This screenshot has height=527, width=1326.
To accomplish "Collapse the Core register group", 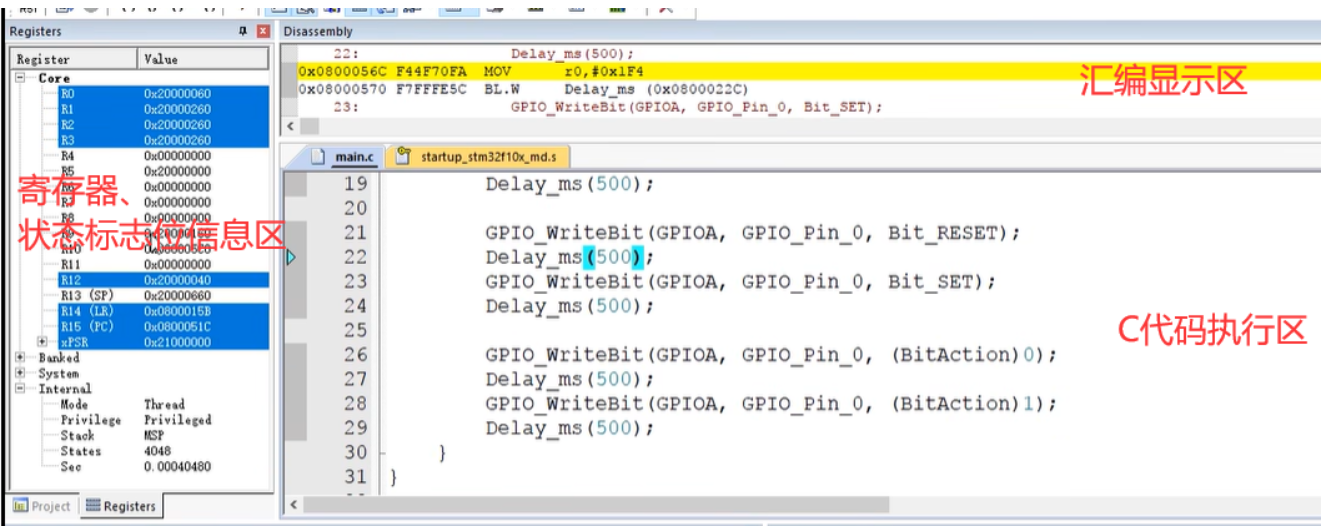I will point(20,78).
